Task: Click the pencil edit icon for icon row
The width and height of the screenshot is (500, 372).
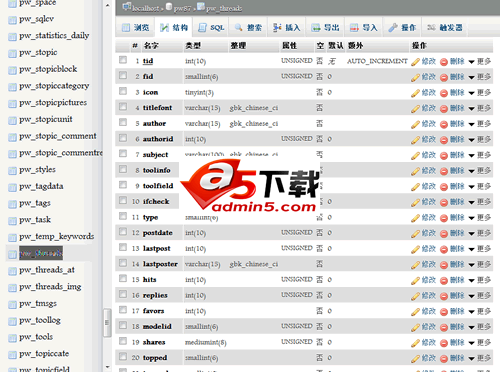Action: tap(415, 93)
